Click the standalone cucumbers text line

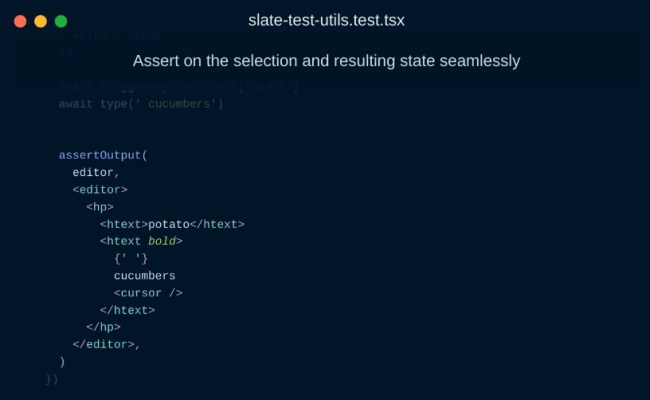pyautogui.click(x=145, y=275)
